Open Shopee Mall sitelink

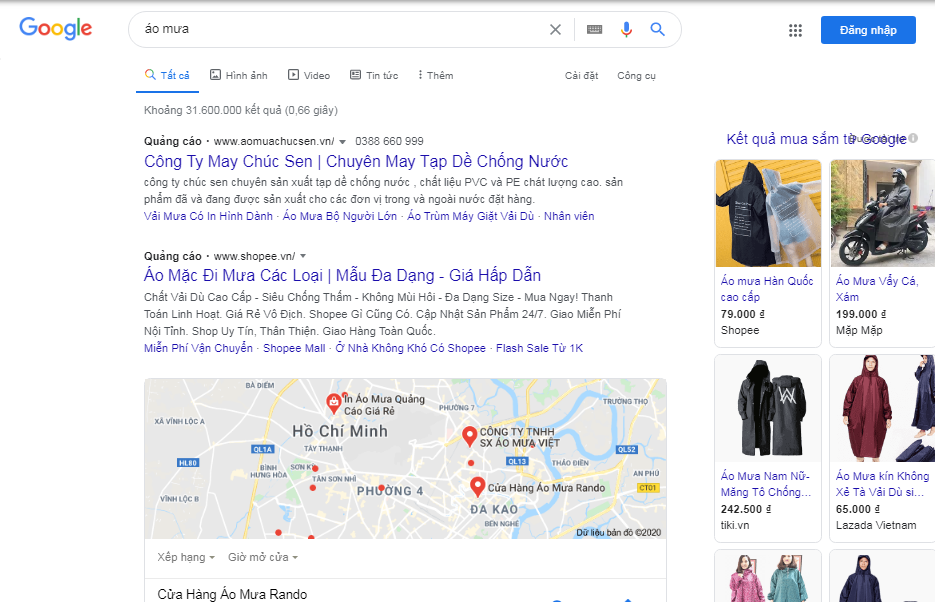click(294, 348)
